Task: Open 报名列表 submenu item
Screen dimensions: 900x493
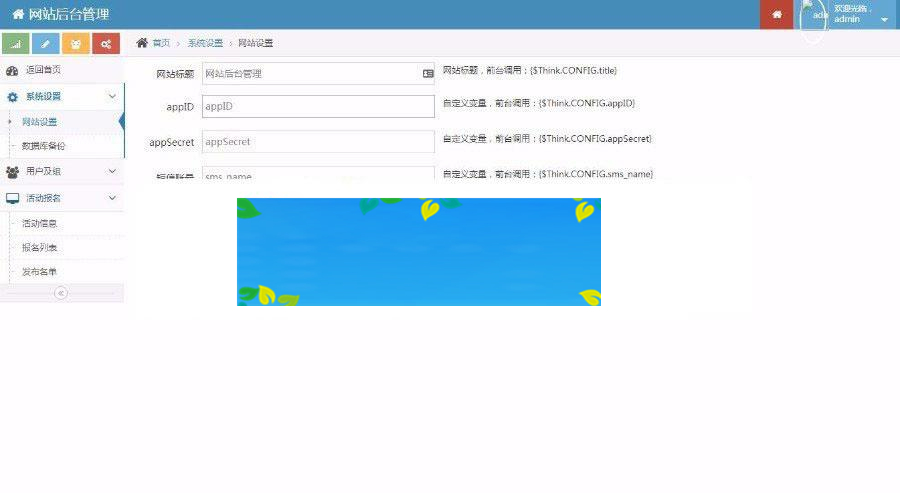Action: [40, 247]
